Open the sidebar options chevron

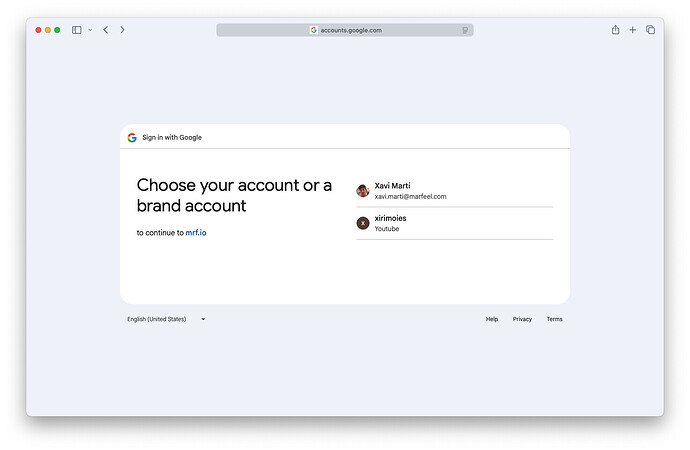point(90,30)
